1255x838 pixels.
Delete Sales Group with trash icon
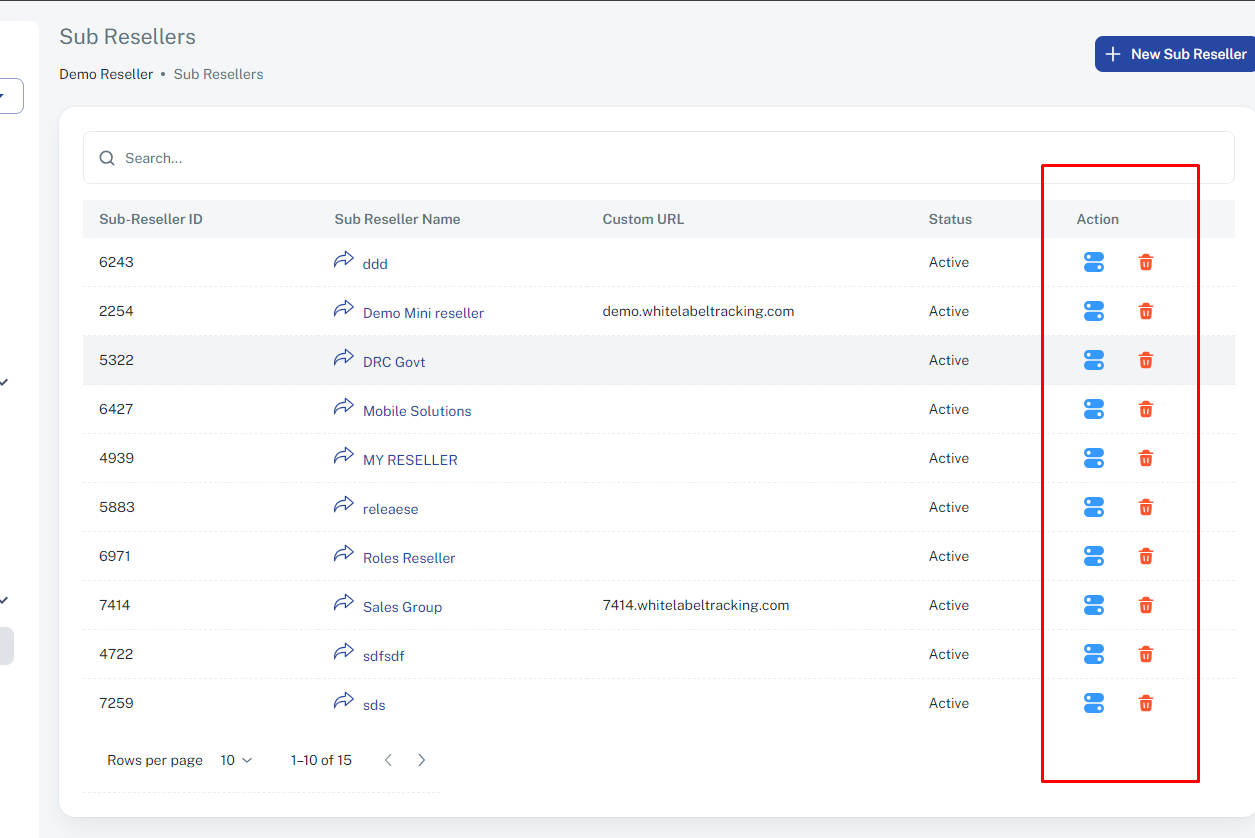[1146, 605]
